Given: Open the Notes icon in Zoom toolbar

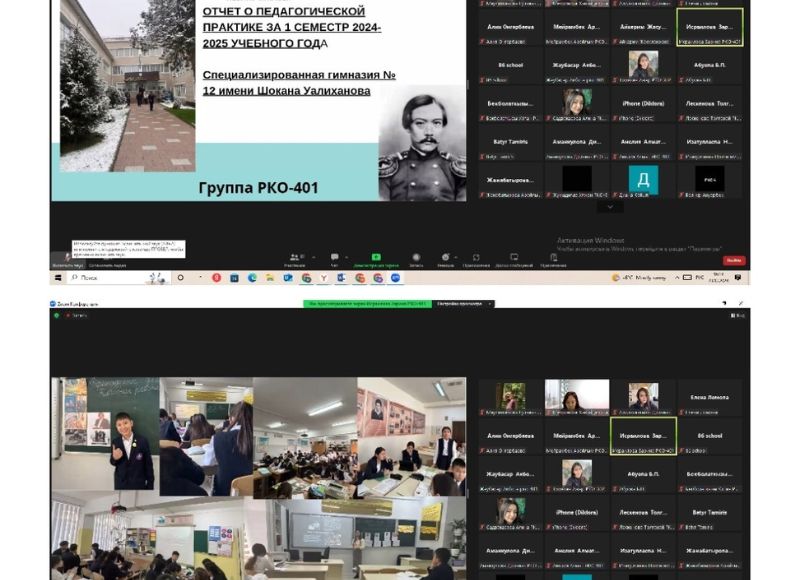Looking at the screenshot, I should click(552, 258).
